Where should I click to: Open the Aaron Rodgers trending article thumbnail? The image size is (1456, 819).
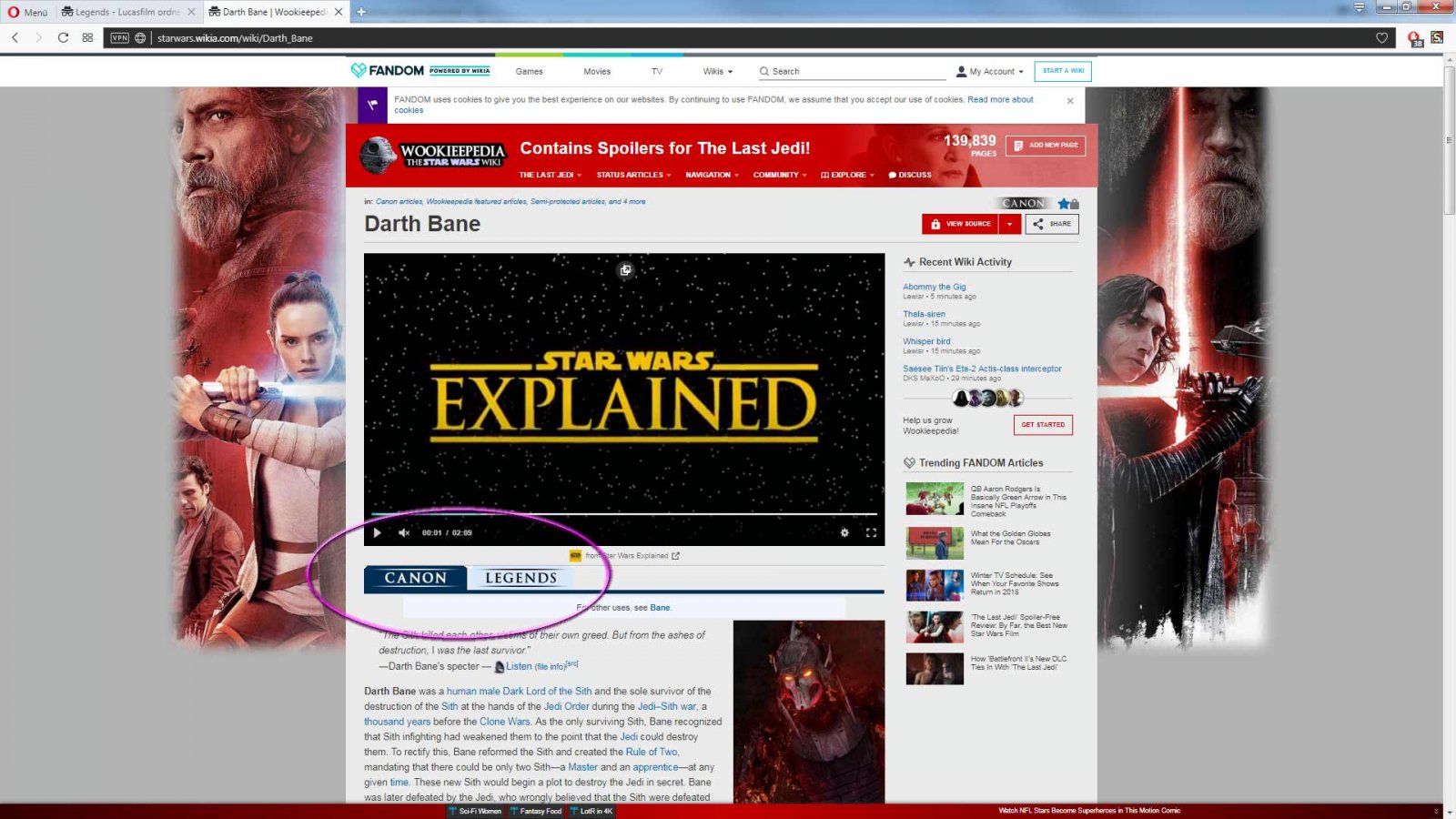pos(935,499)
